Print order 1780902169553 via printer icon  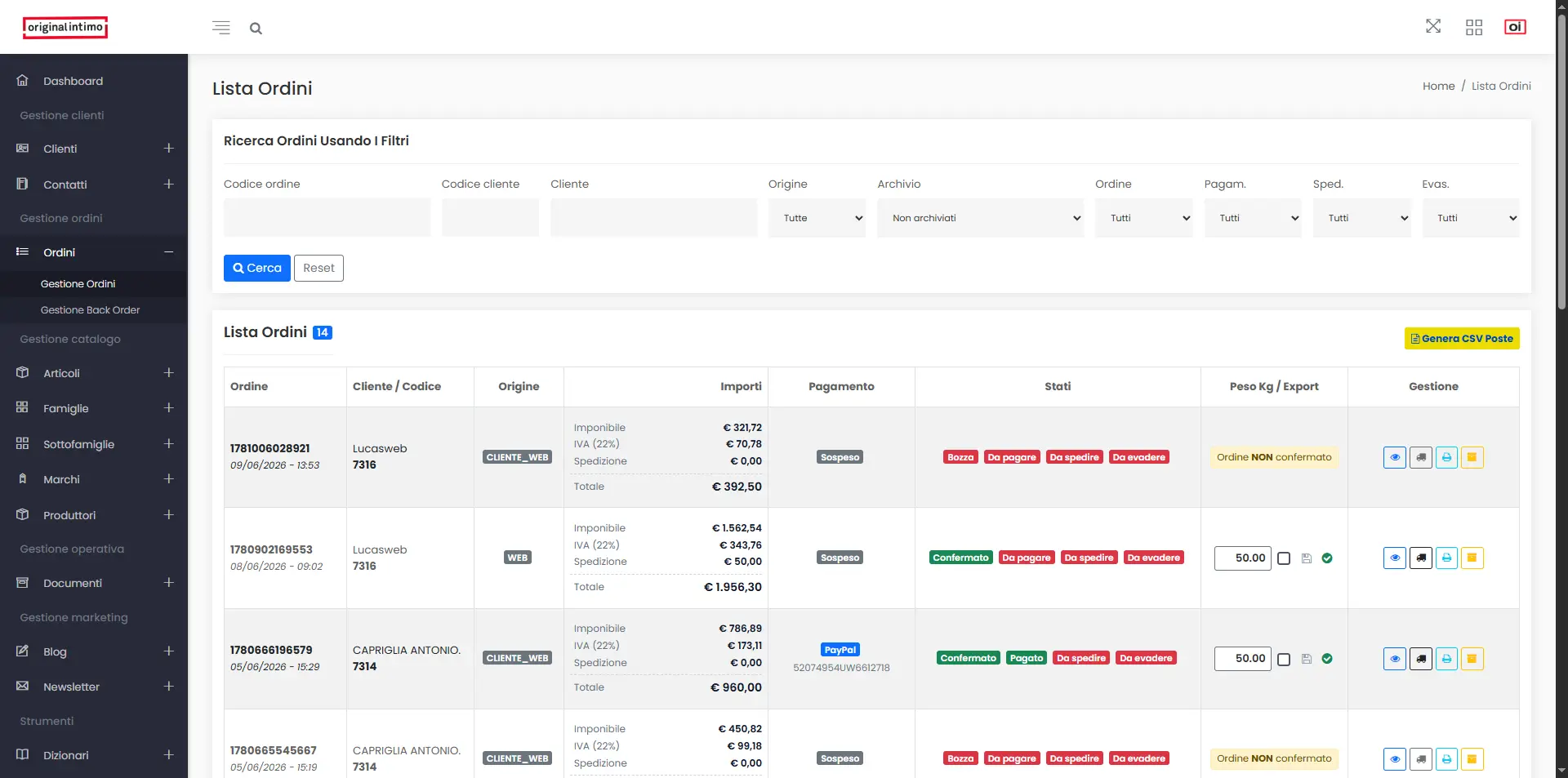[x=1446, y=558]
